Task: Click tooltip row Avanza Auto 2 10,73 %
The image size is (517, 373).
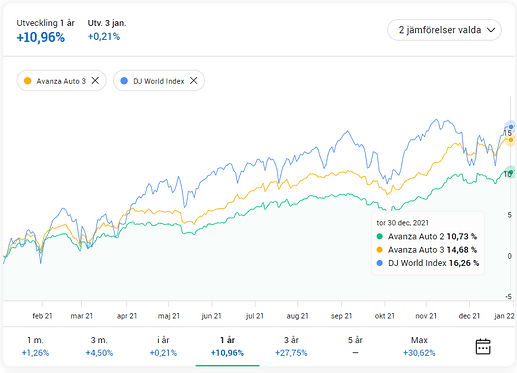Action: [427, 236]
